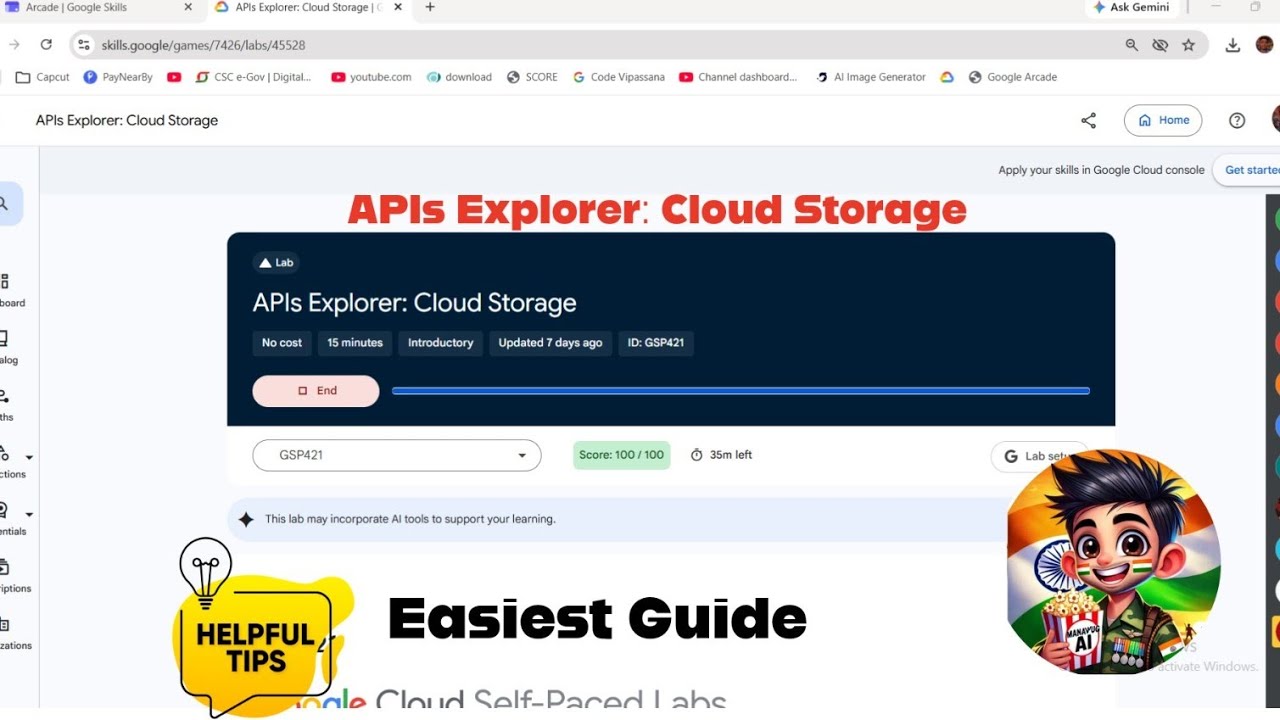This screenshot has width=1280, height=720.
Task: Open the Google Arcade bookmark
Action: [x=1012, y=77]
